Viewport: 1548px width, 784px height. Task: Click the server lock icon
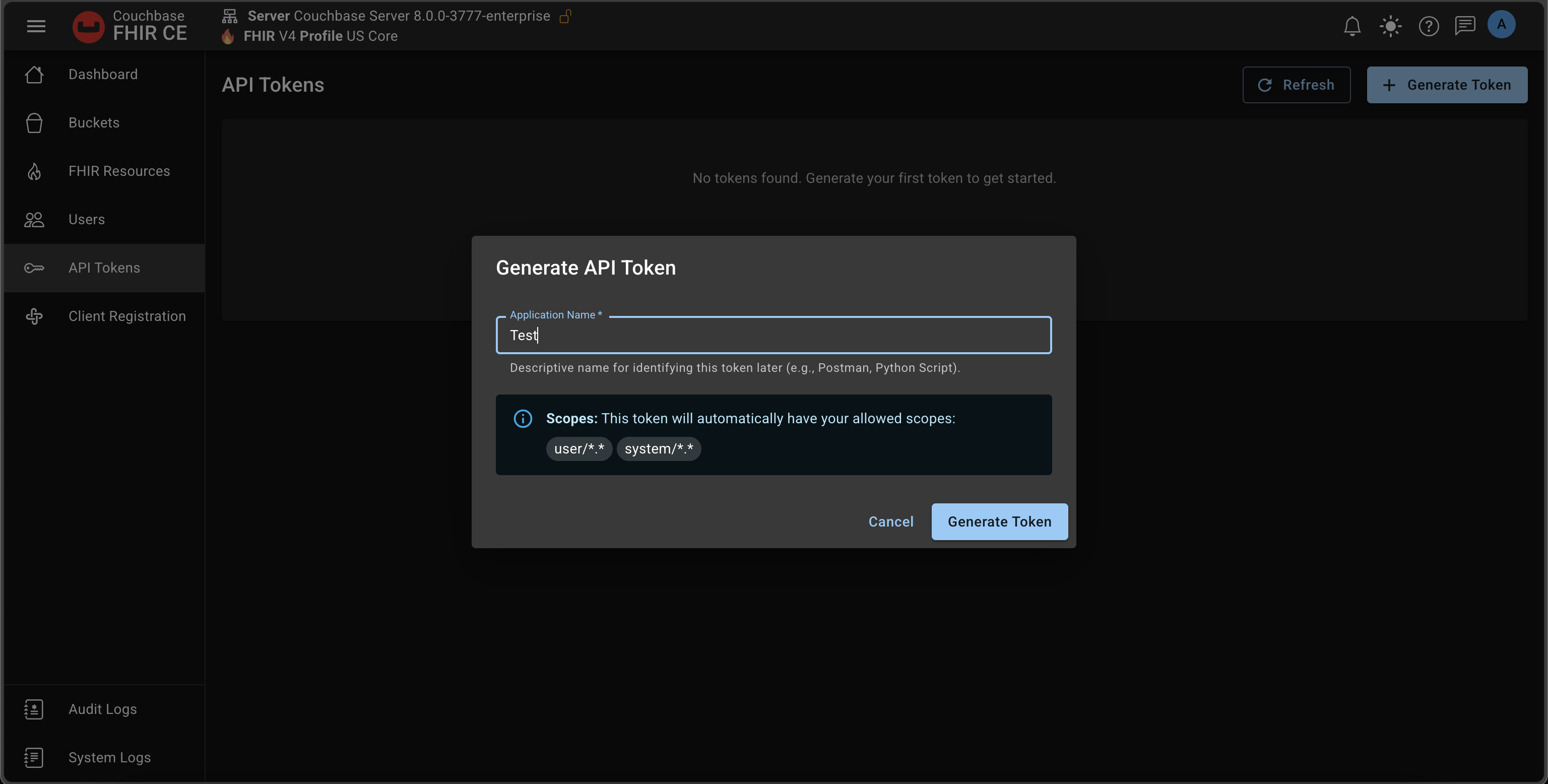coord(565,16)
